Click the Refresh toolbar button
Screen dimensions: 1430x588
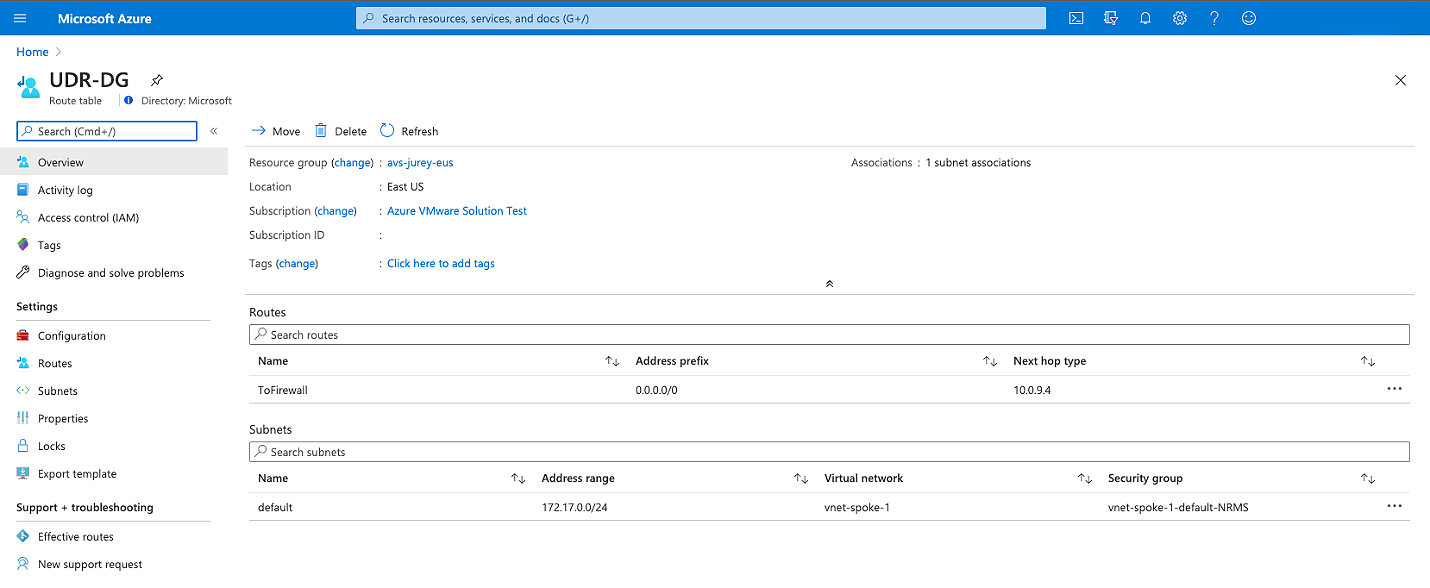(410, 131)
